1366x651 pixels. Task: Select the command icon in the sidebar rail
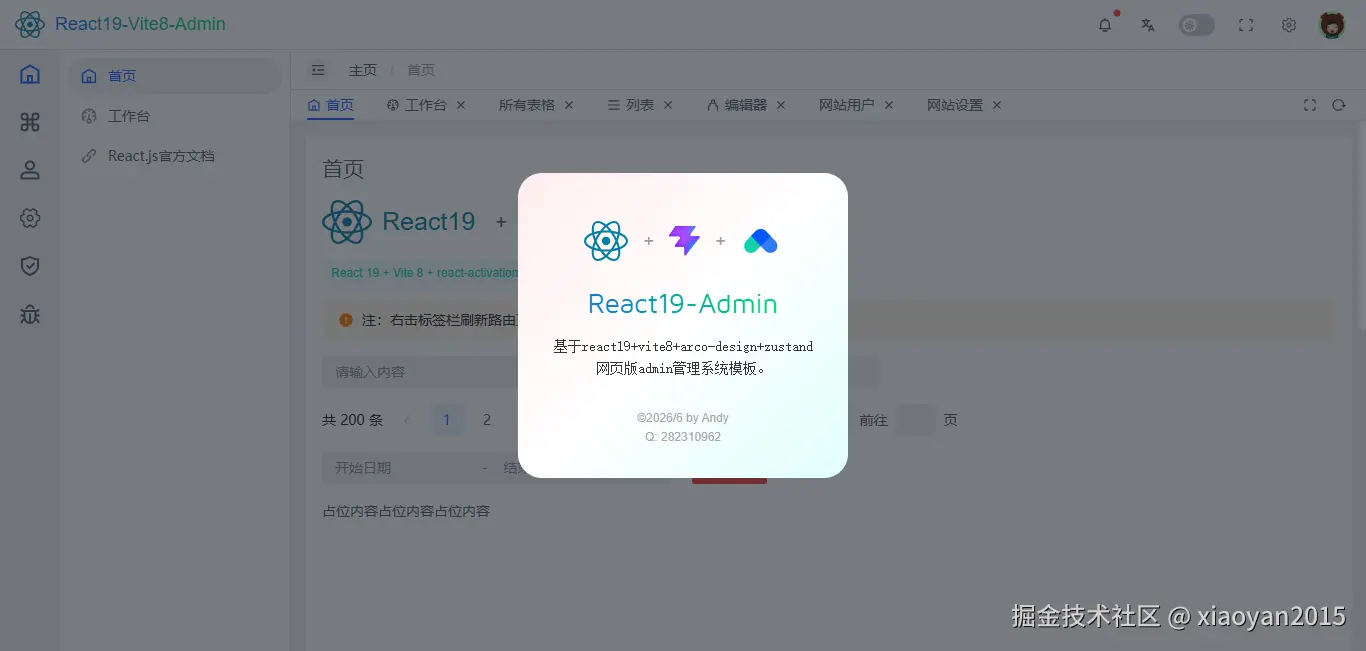pos(30,122)
